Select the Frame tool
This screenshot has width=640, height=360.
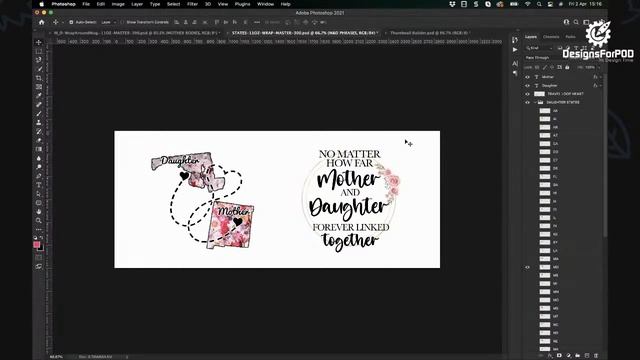tap(39, 87)
